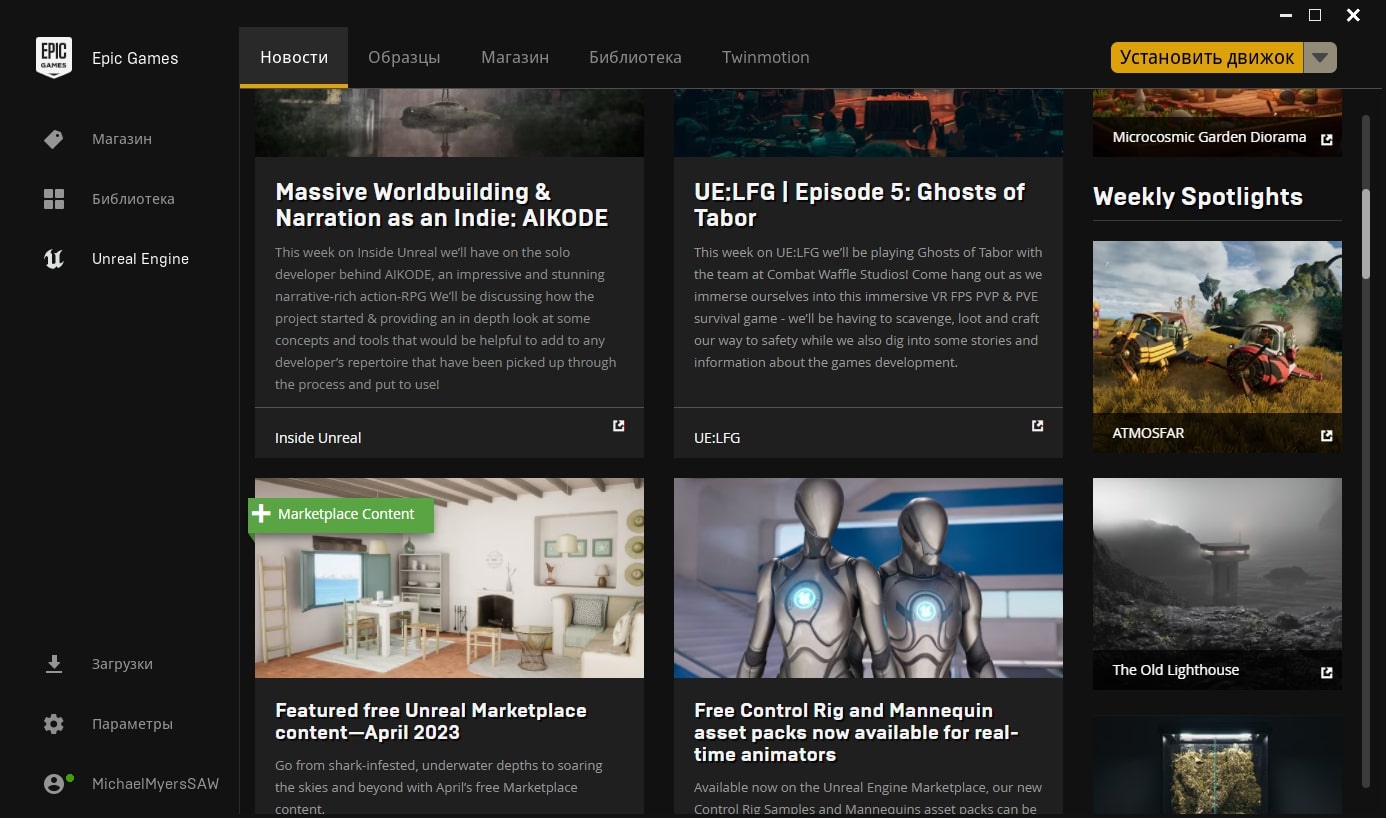Click the Inside Unreal footer label
This screenshot has width=1386, height=818.
click(x=318, y=438)
